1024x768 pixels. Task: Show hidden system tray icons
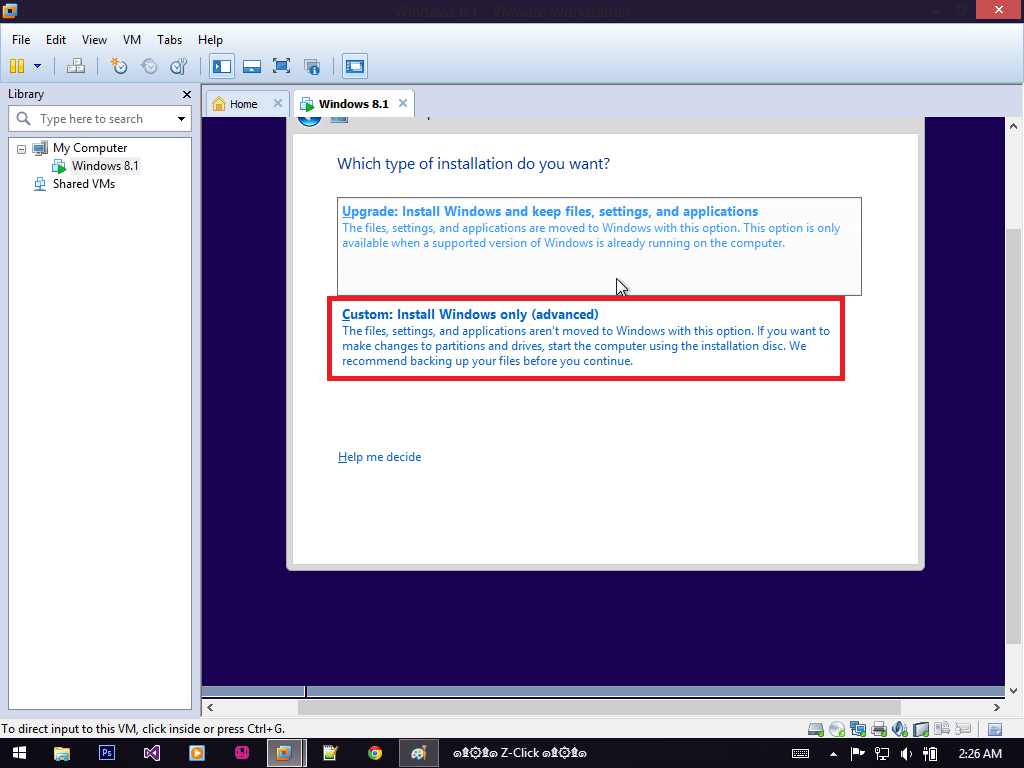[x=833, y=754]
